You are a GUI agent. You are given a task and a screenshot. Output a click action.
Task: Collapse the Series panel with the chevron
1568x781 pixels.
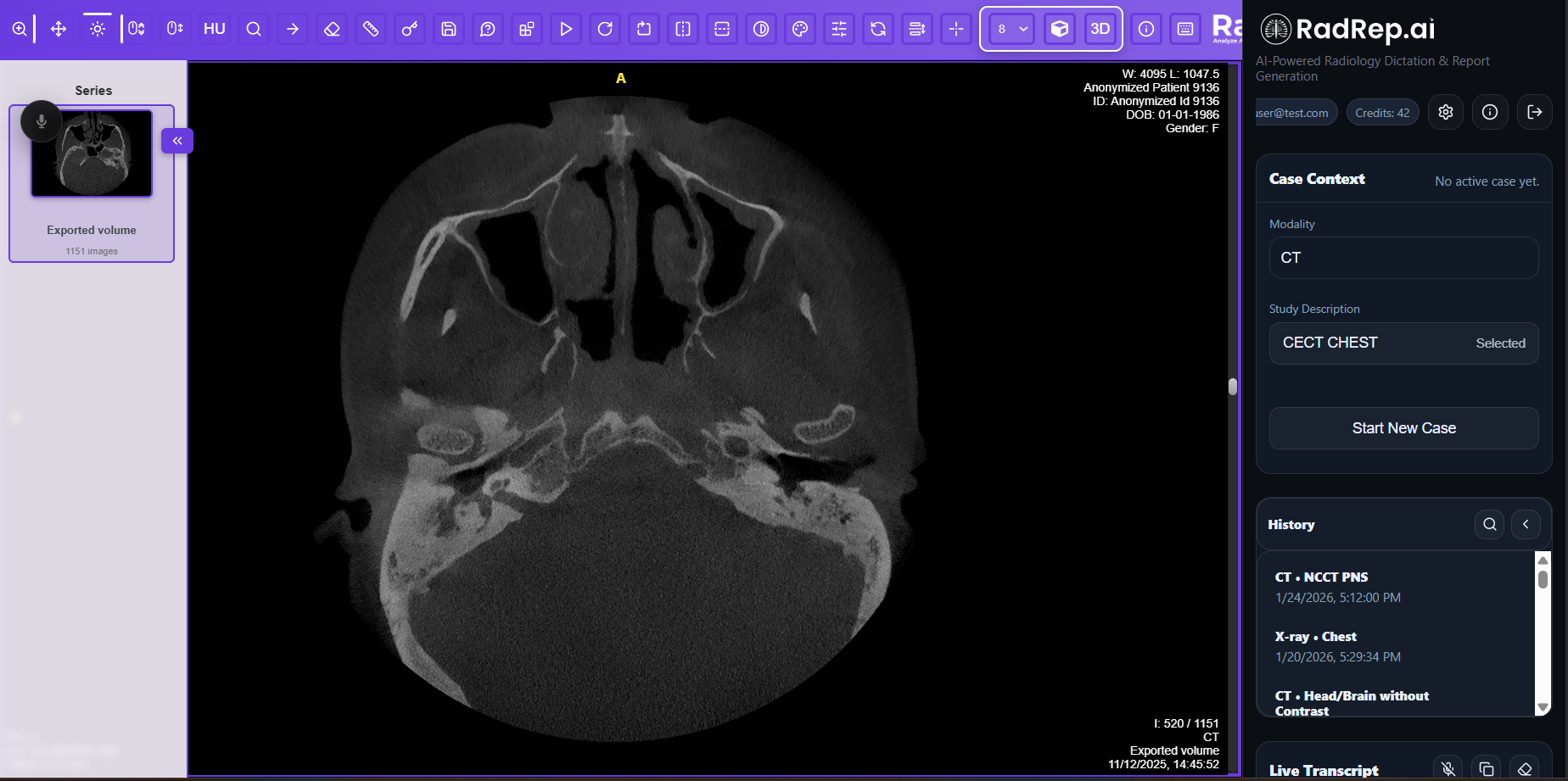(176, 141)
